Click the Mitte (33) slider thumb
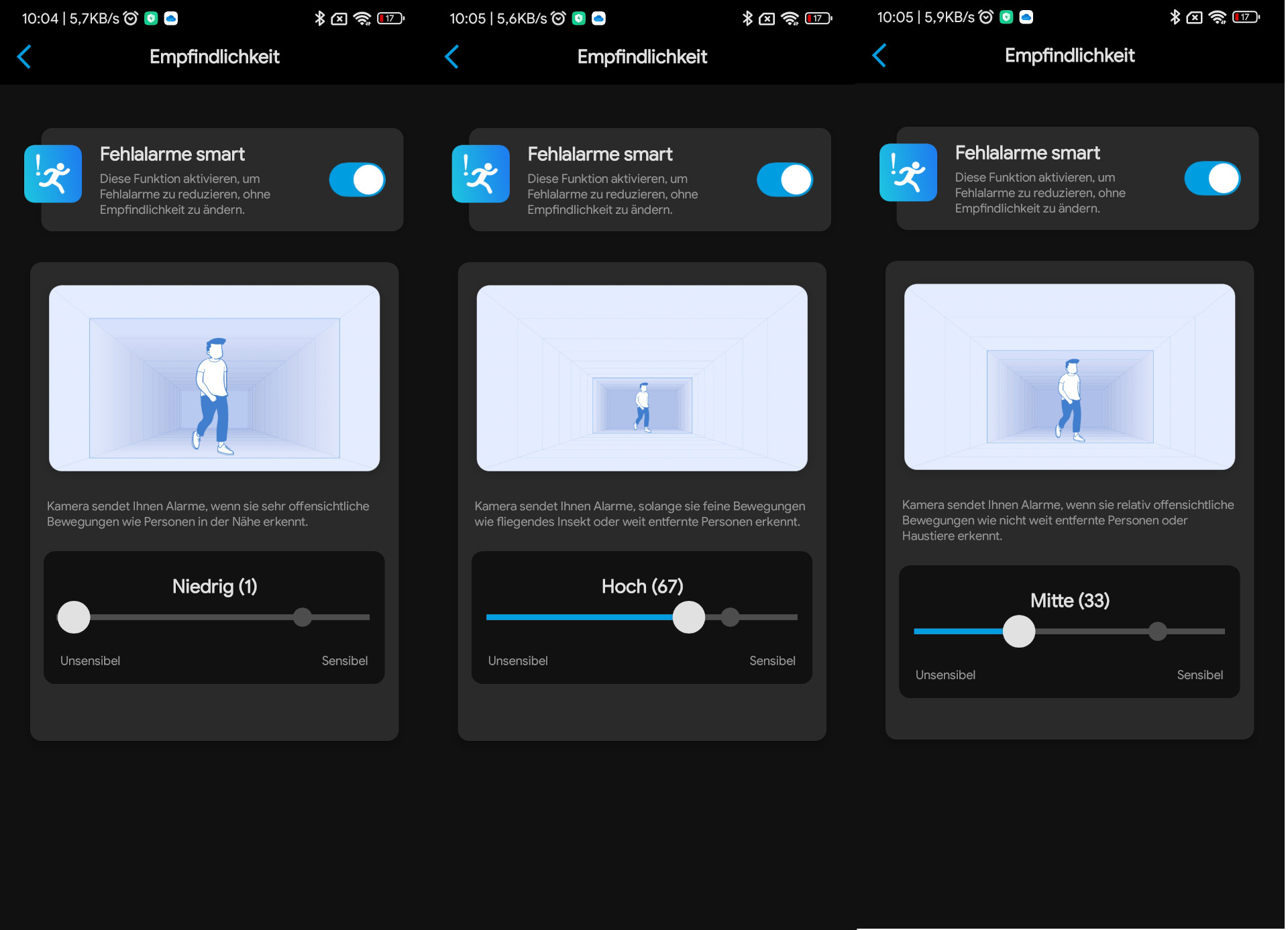 point(1018,631)
